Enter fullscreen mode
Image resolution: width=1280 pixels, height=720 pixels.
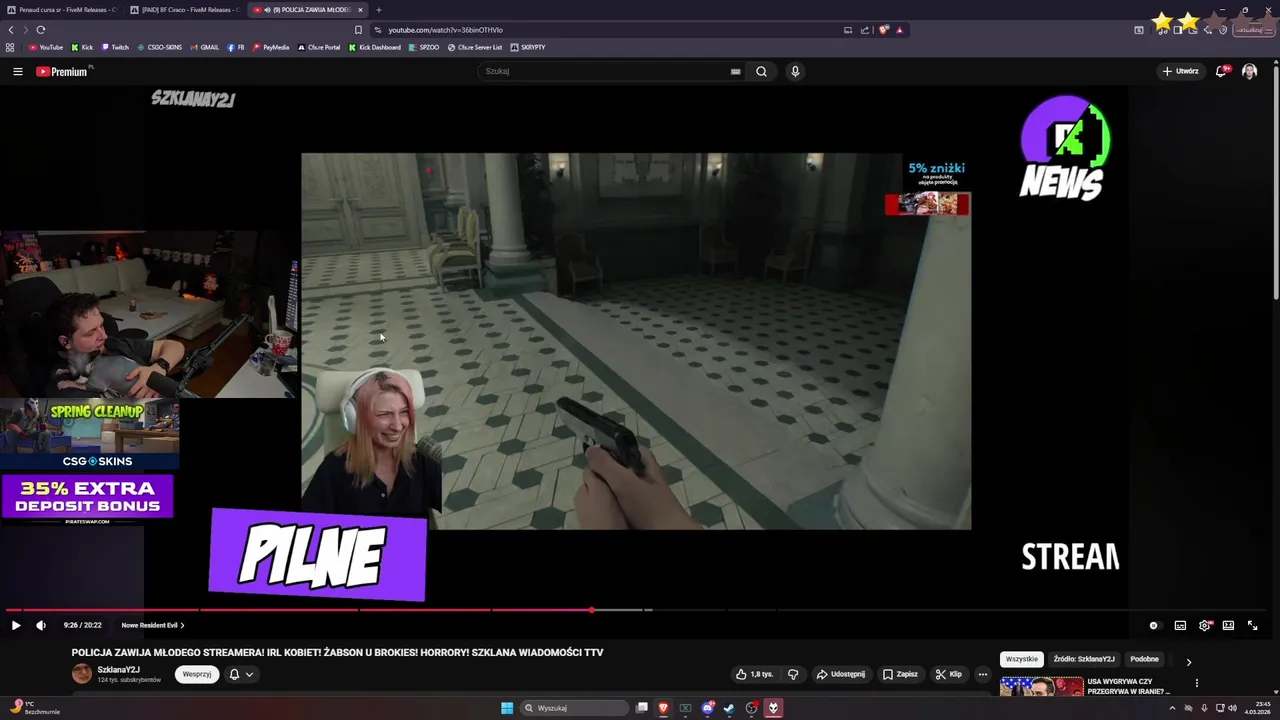(1252, 625)
